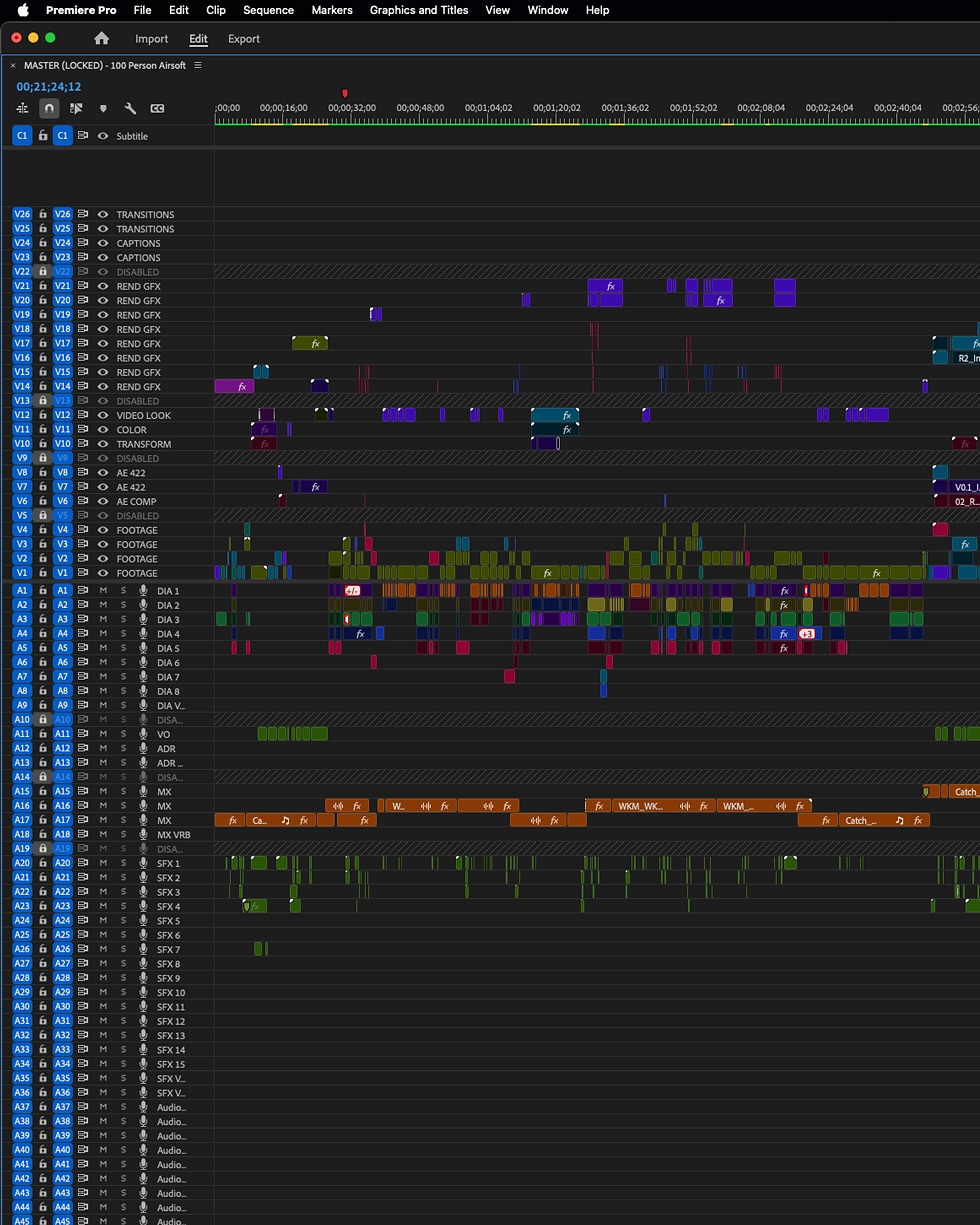Switch to the Export workspace
Image resolution: width=980 pixels, height=1225 pixels.
click(243, 39)
